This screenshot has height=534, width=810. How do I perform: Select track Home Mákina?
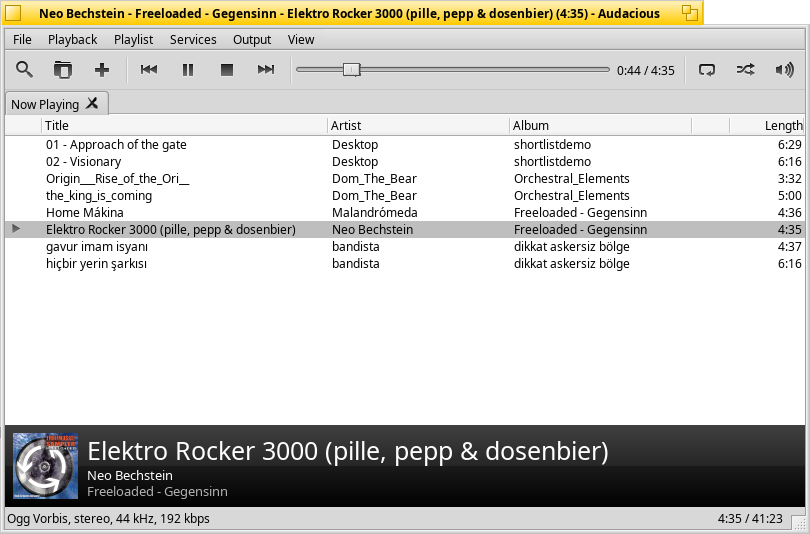coord(405,213)
